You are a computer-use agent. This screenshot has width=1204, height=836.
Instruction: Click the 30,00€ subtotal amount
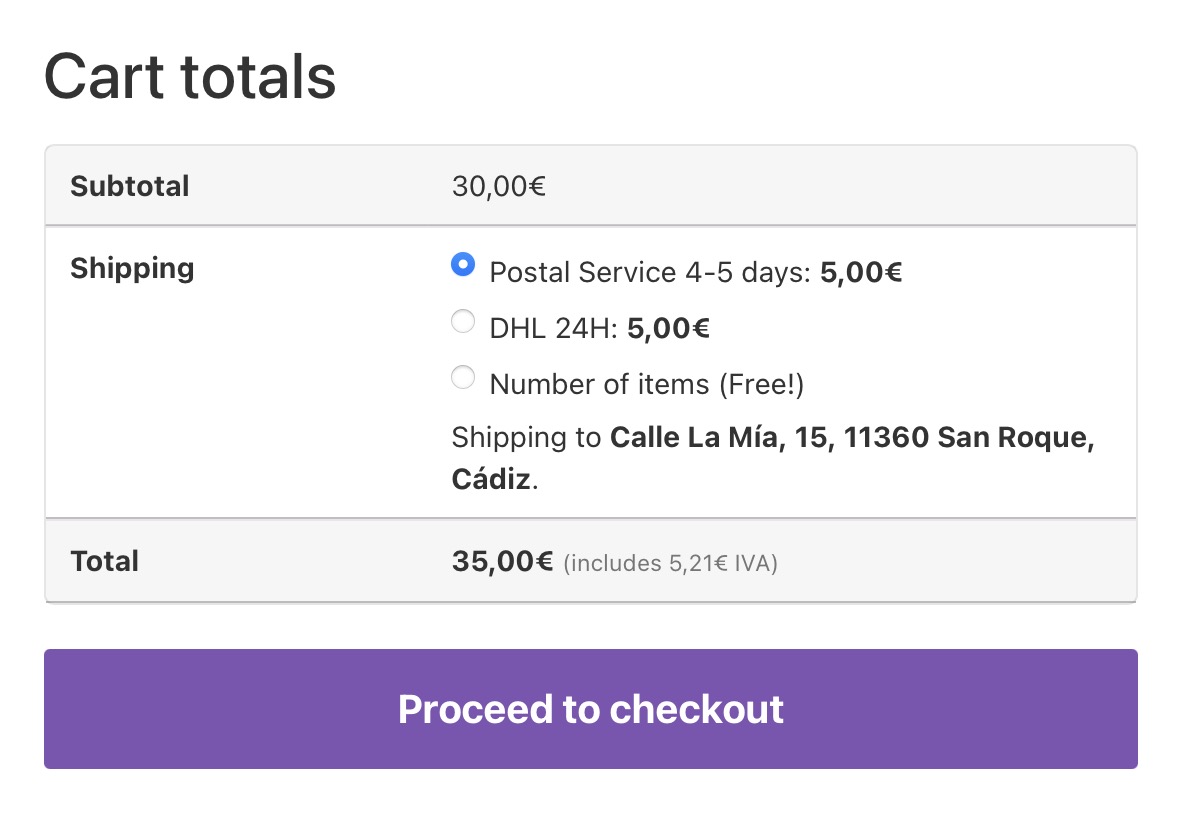498,187
